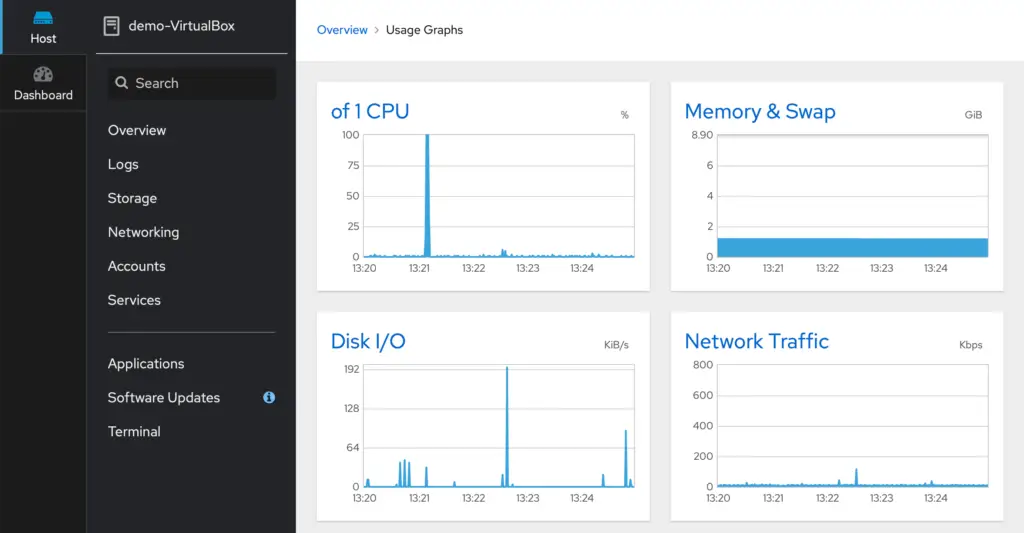Go to the Storage section

(133, 199)
